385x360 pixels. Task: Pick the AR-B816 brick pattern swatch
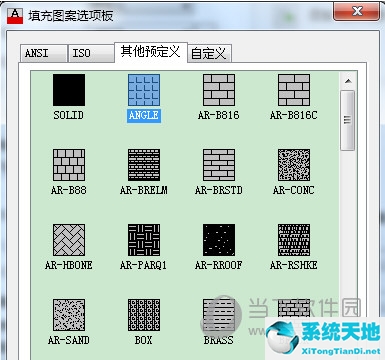(219, 90)
